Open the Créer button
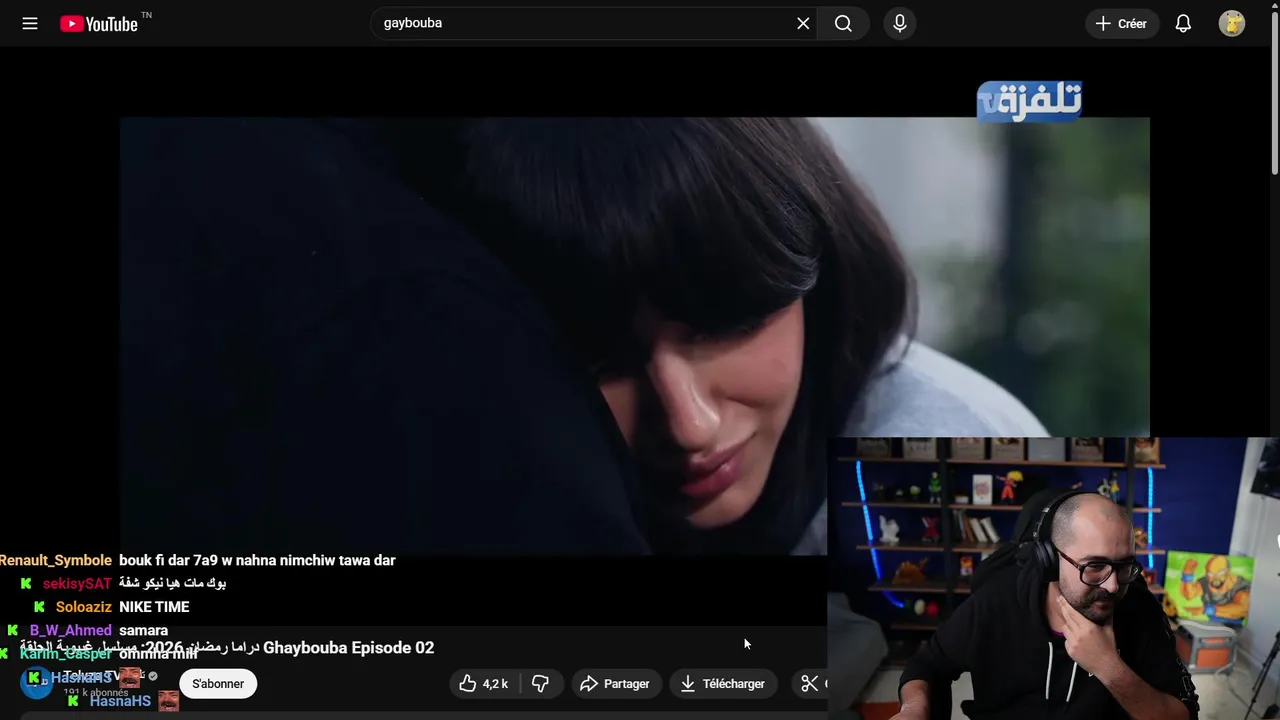This screenshot has width=1280, height=720. tap(1122, 23)
